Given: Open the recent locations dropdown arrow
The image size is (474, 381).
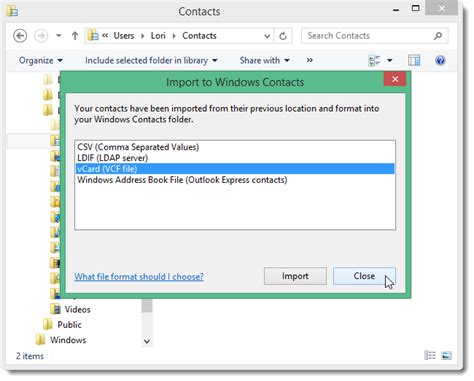Looking at the screenshot, I should coord(59,35).
